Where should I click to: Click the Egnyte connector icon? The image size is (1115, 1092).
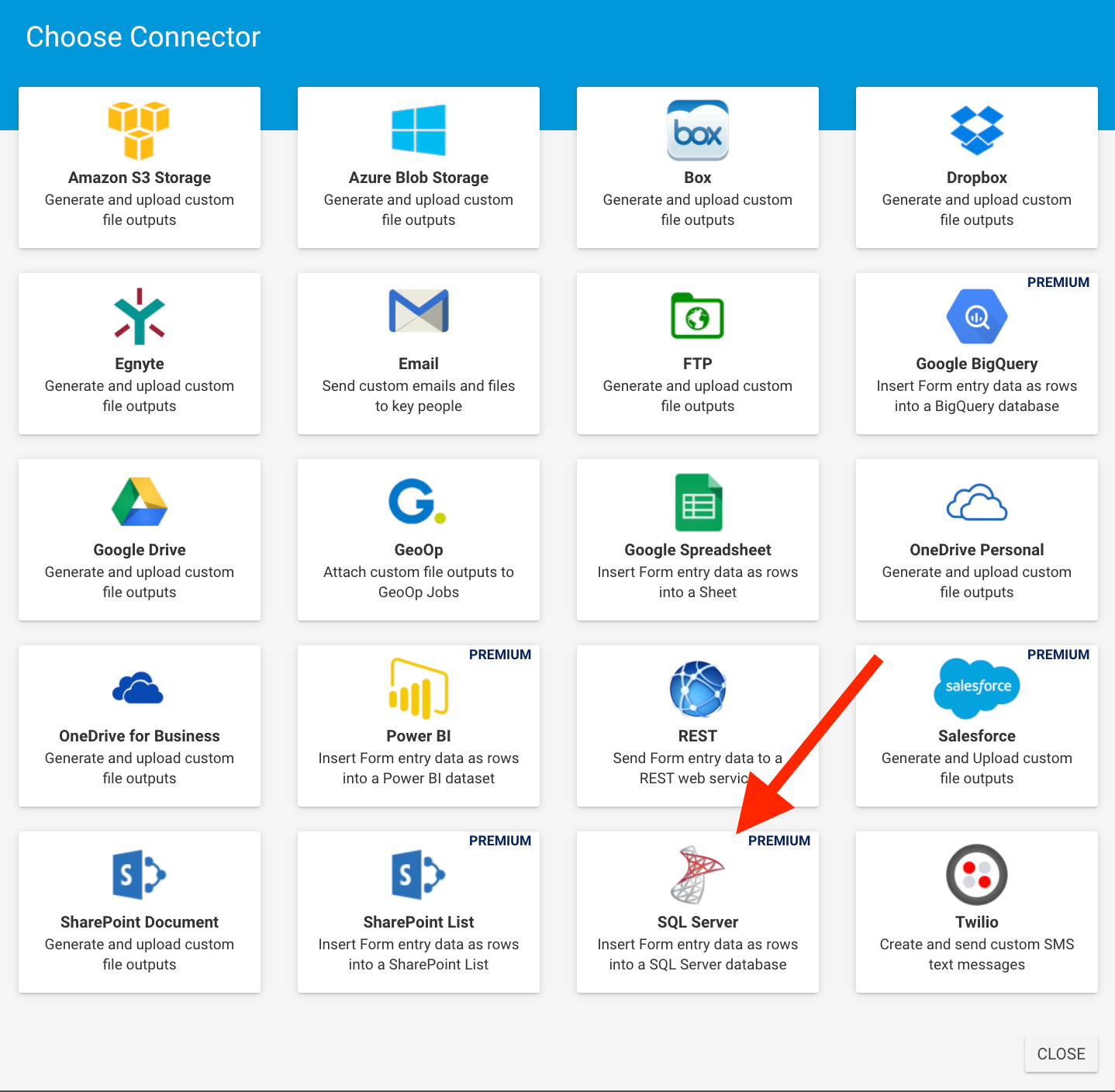(x=140, y=316)
